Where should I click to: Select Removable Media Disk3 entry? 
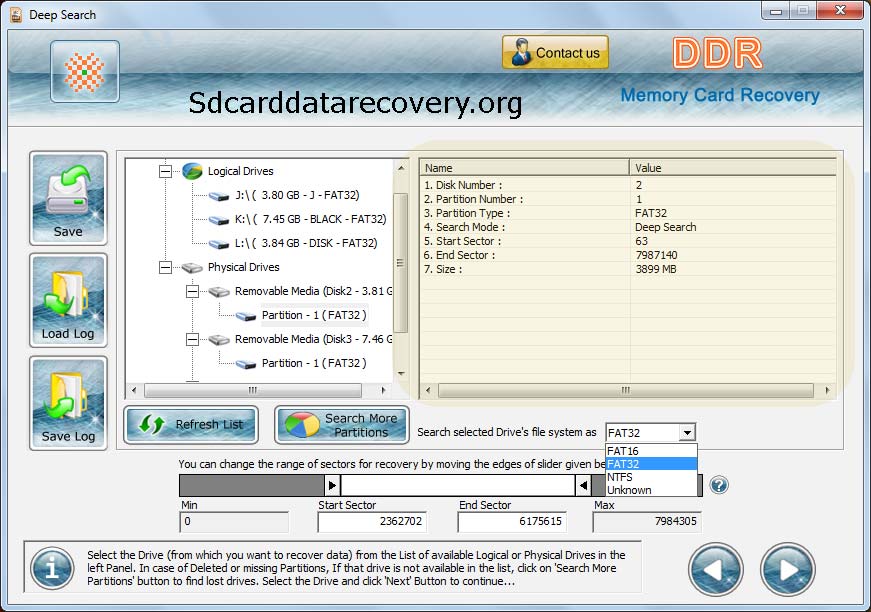point(313,339)
